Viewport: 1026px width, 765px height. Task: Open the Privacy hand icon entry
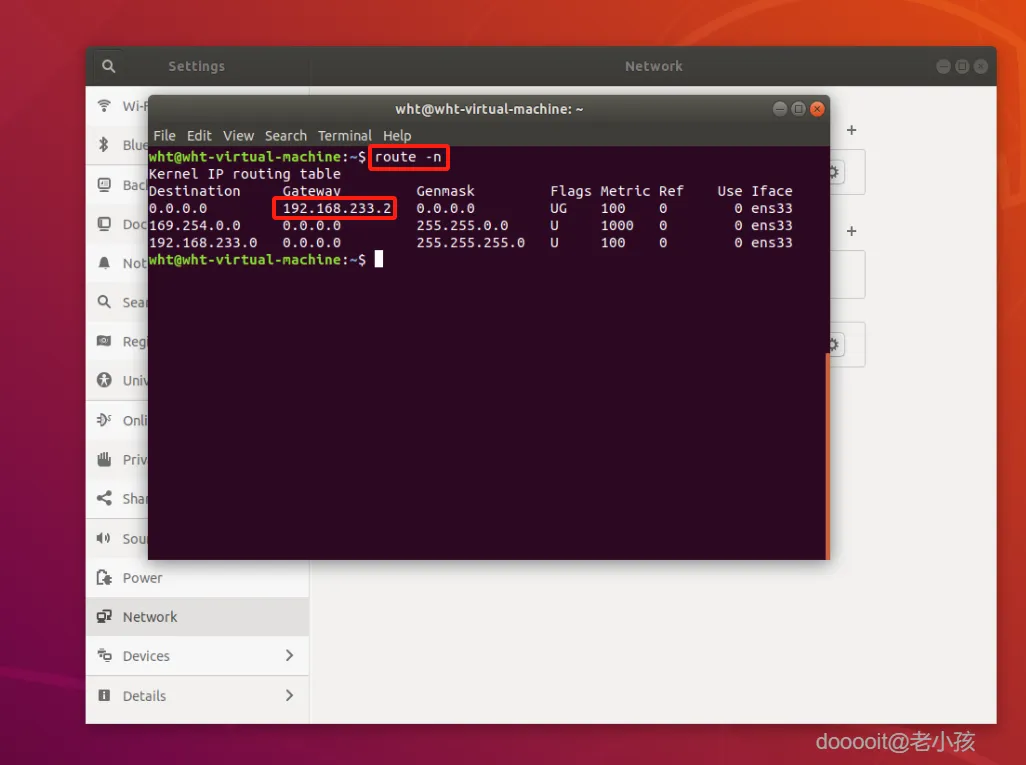104,459
